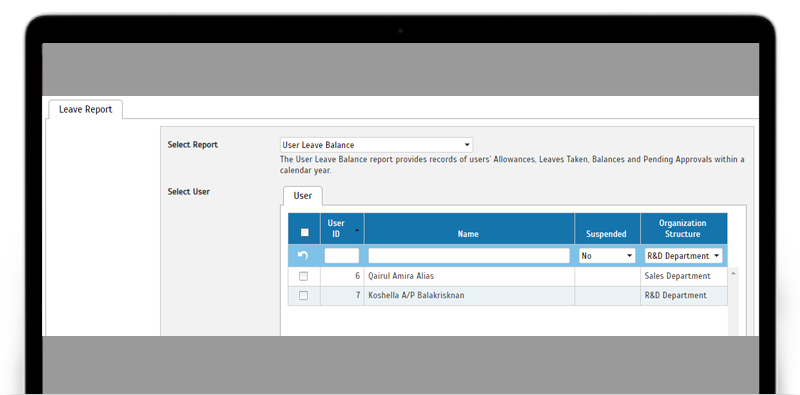
Task: Select the User tab
Action: coord(303,195)
